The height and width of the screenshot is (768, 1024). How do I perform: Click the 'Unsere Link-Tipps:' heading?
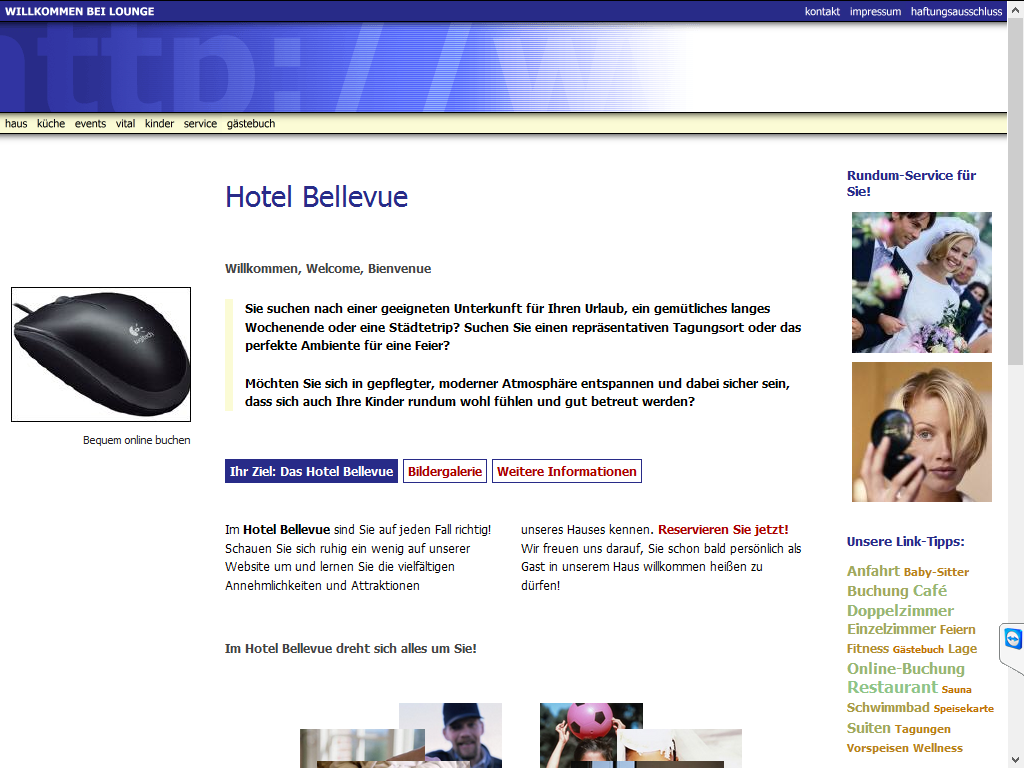tap(906, 541)
